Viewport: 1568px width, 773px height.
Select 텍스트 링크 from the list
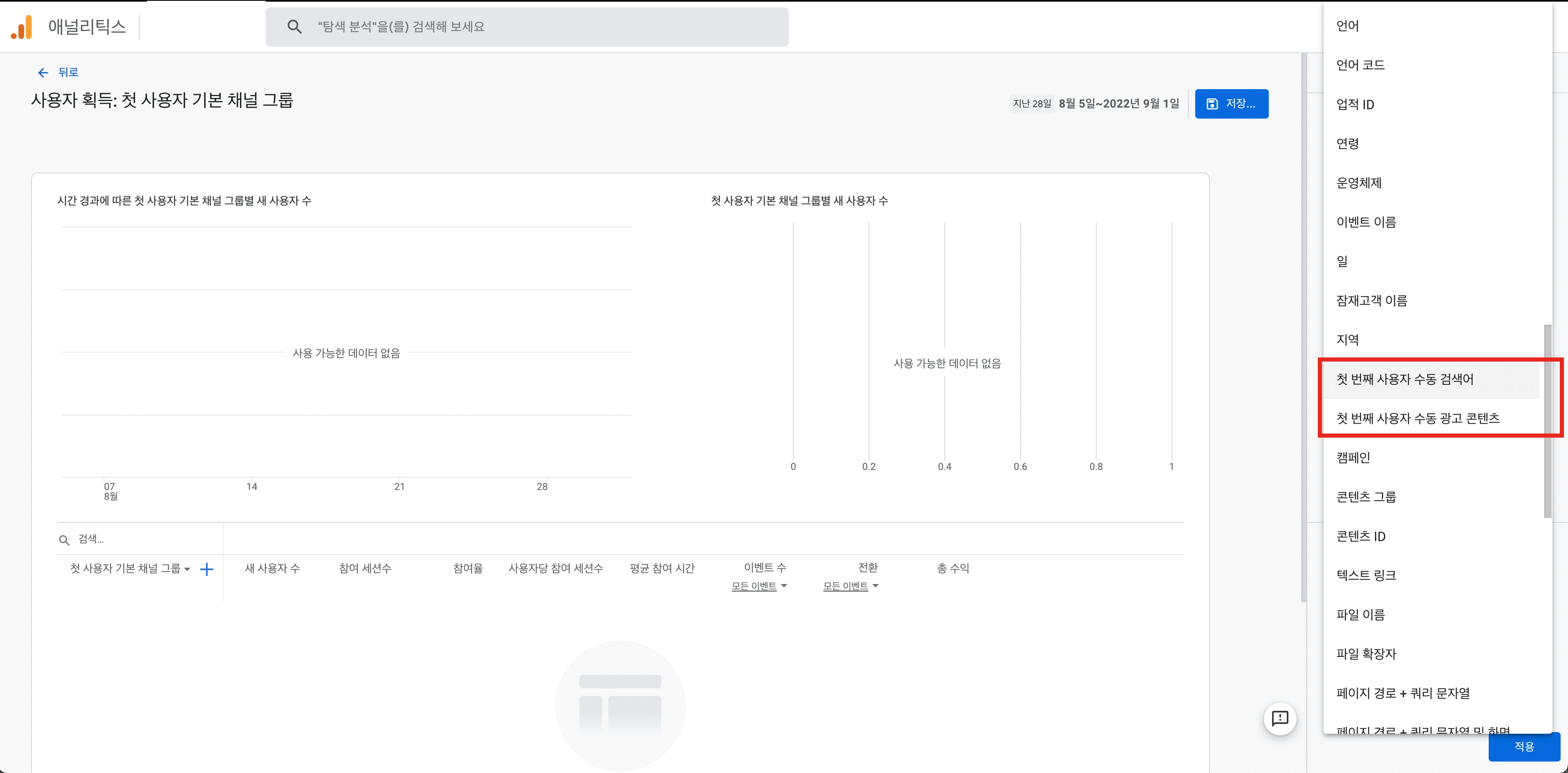point(1431,575)
